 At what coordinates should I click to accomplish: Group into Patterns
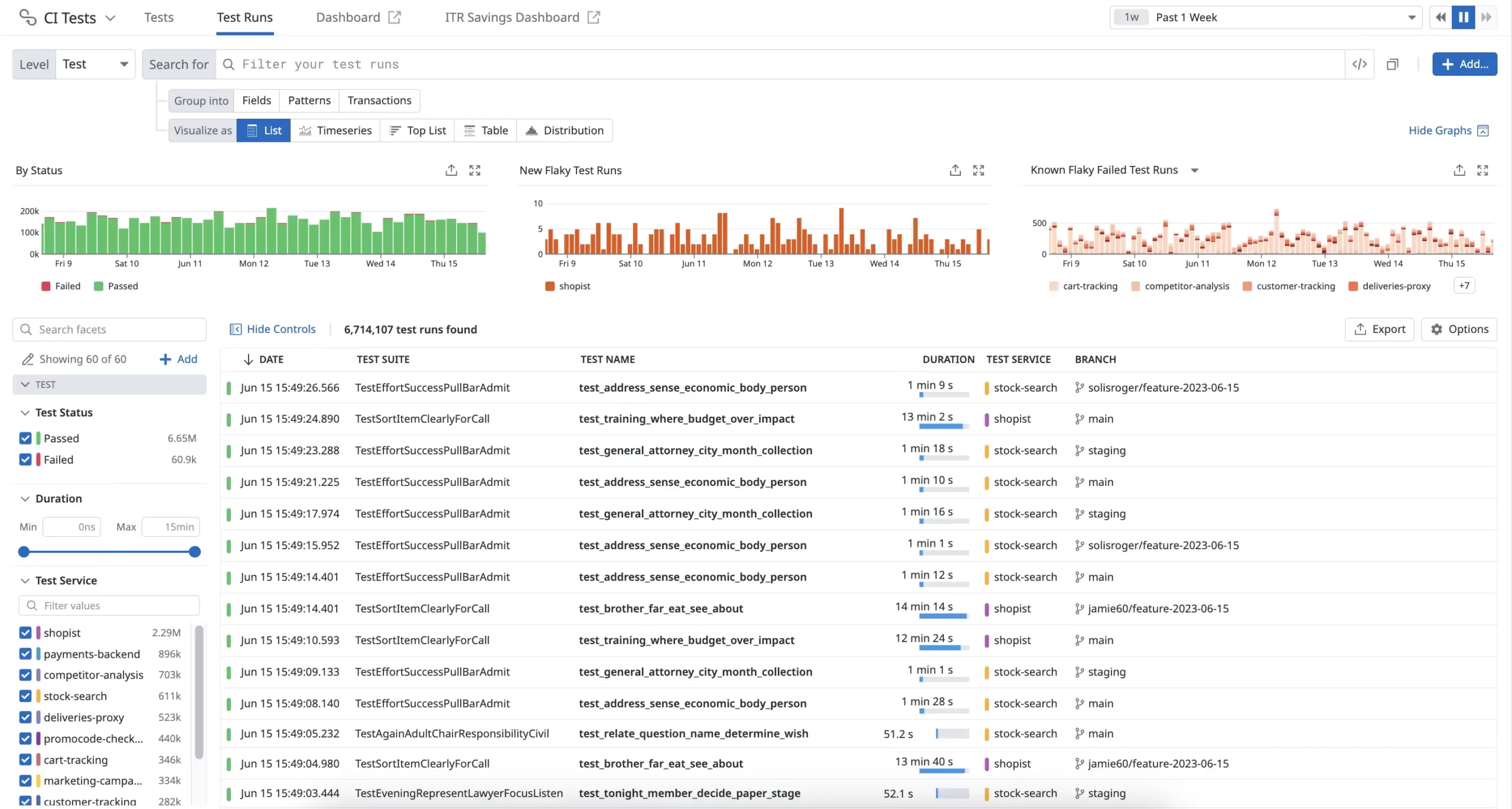309,100
